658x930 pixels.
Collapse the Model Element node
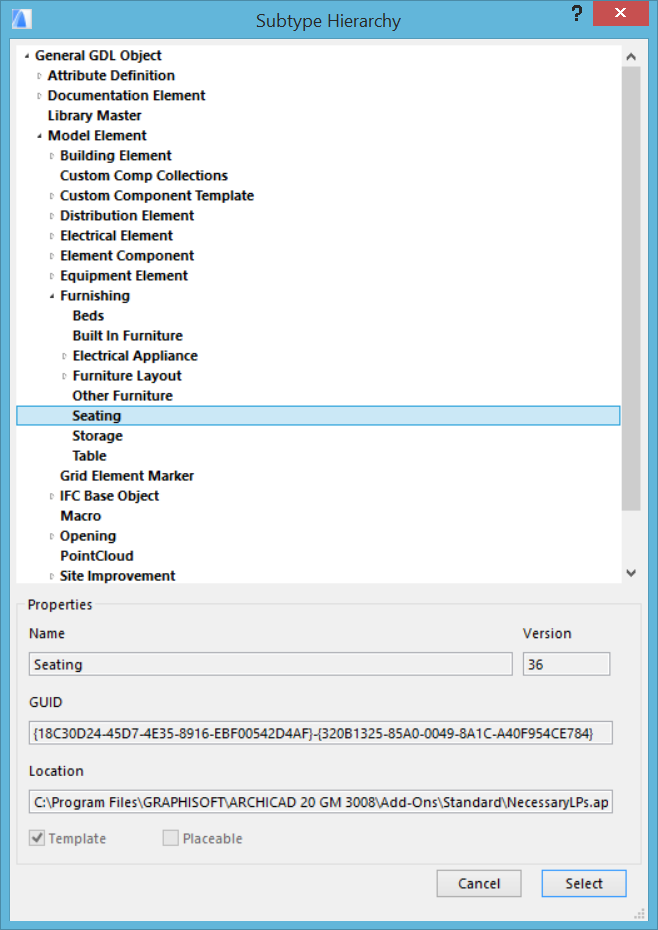click(39, 136)
